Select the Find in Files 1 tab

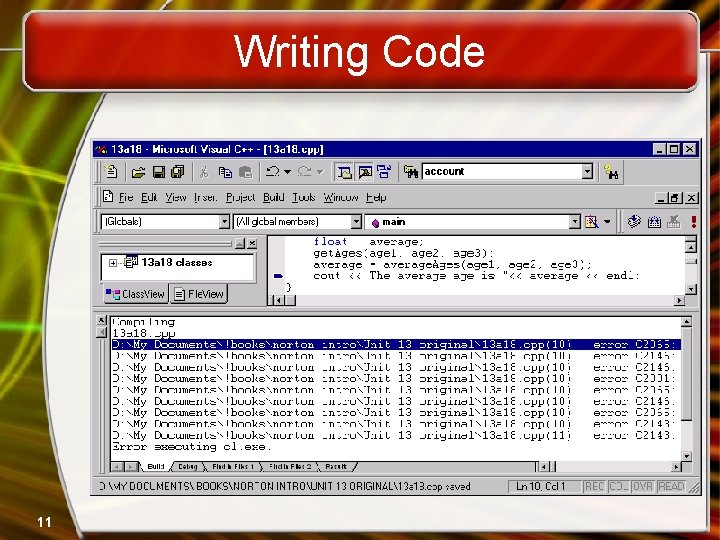pyautogui.click(x=233, y=467)
